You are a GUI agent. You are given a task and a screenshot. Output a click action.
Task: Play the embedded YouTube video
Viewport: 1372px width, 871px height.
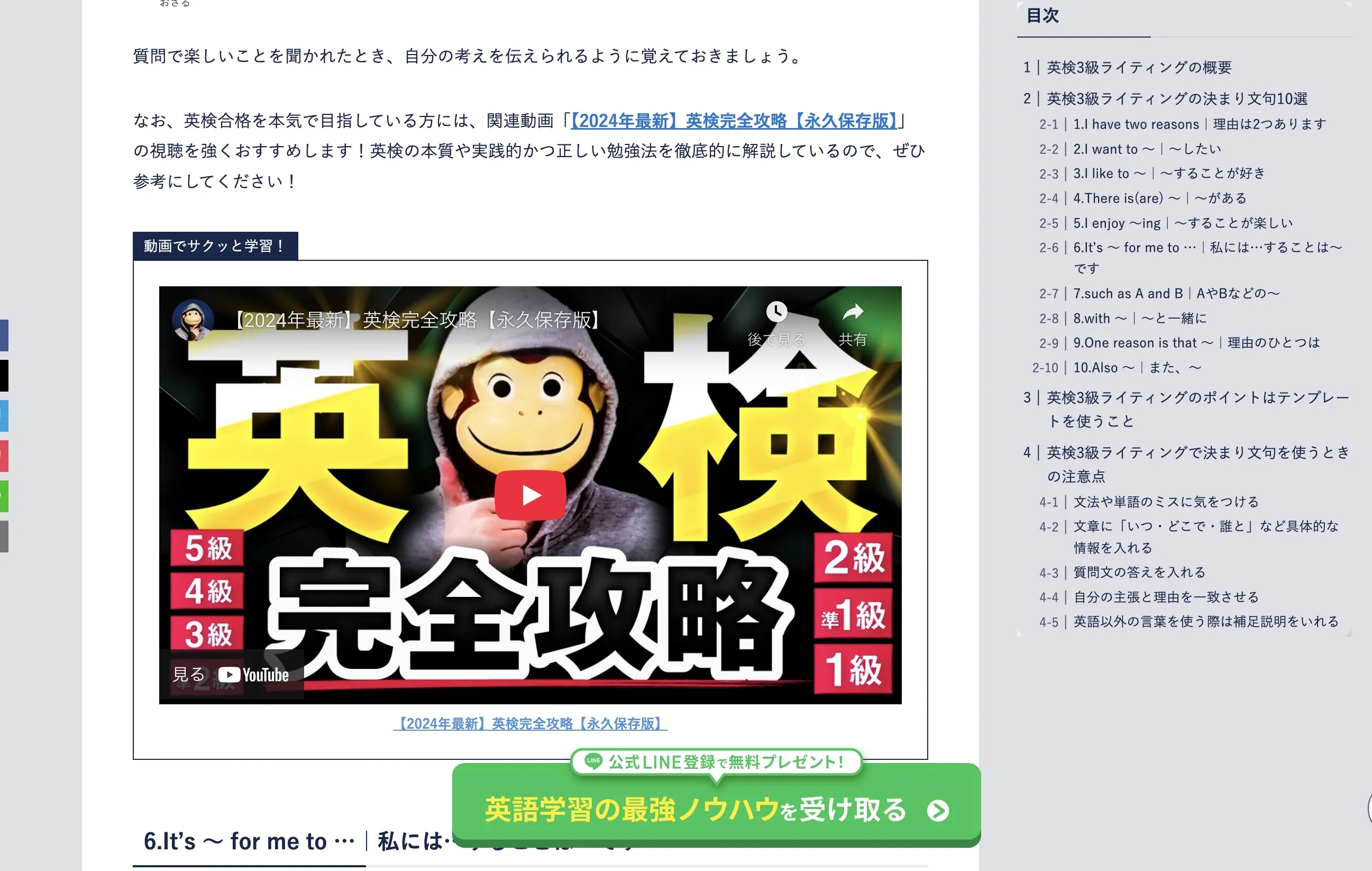530,495
